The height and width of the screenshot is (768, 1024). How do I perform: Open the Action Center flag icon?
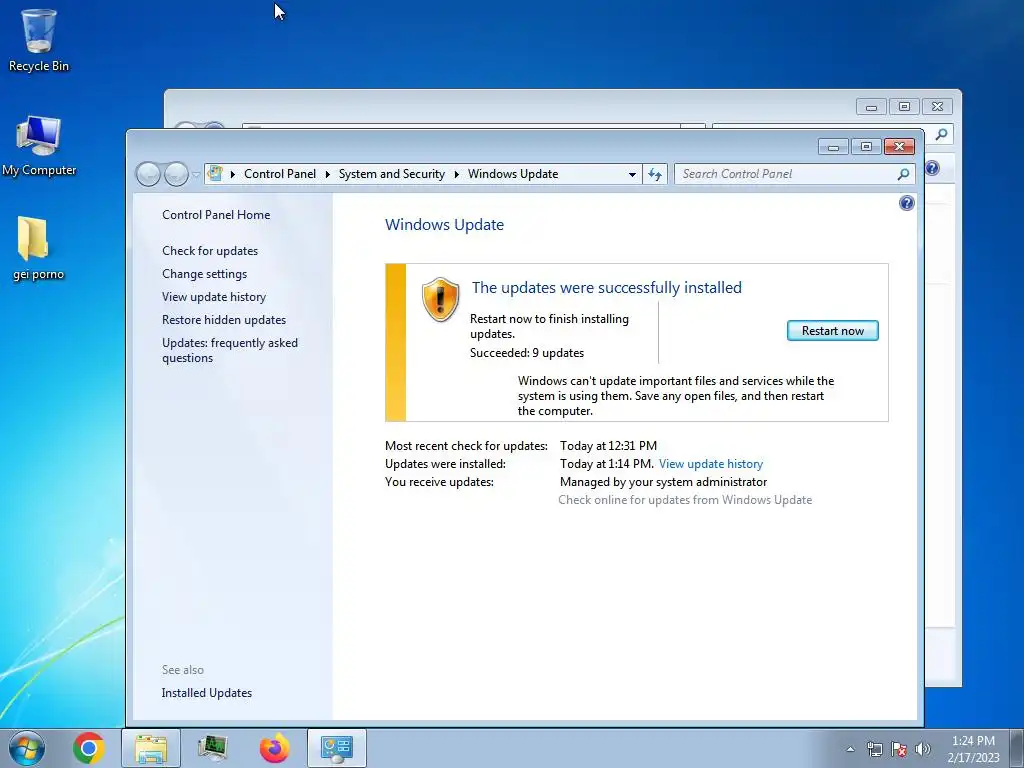pyautogui.click(x=899, y=749)
